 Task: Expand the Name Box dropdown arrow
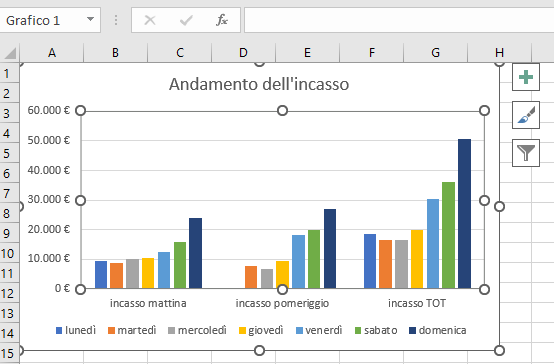(x=90, y=19)
